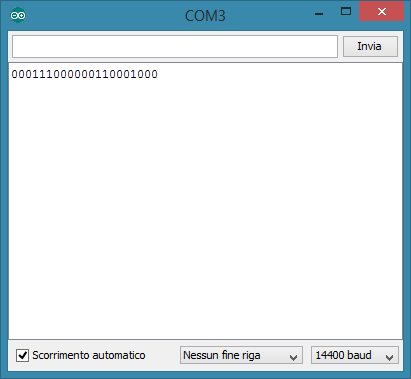Screen dimensions: 411x379
Task: Click the binary output line 000111000000110001000
Action: pos(84,74)
